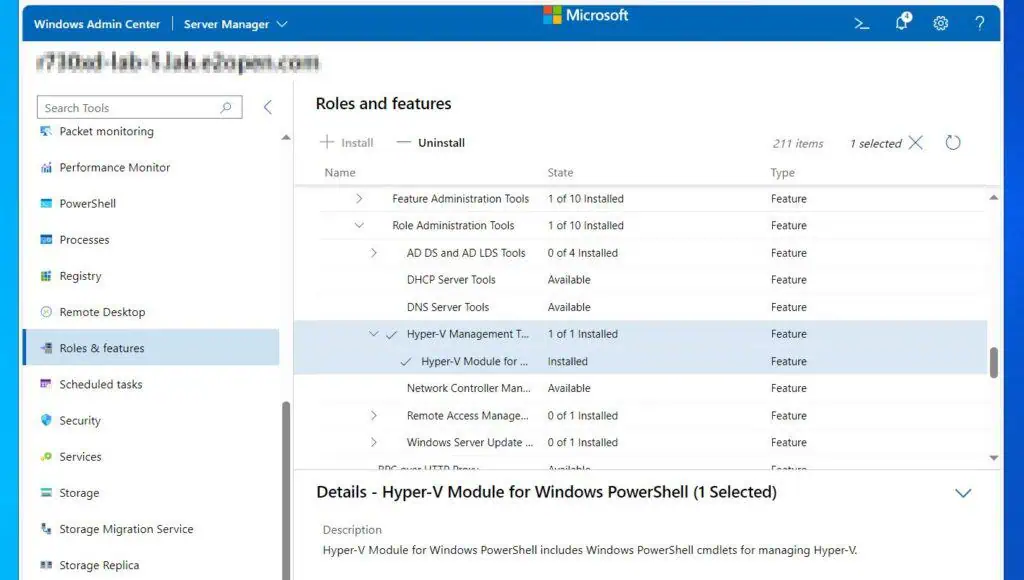Click the Security shield icon

pyautogui.click(x=46, y=420)
